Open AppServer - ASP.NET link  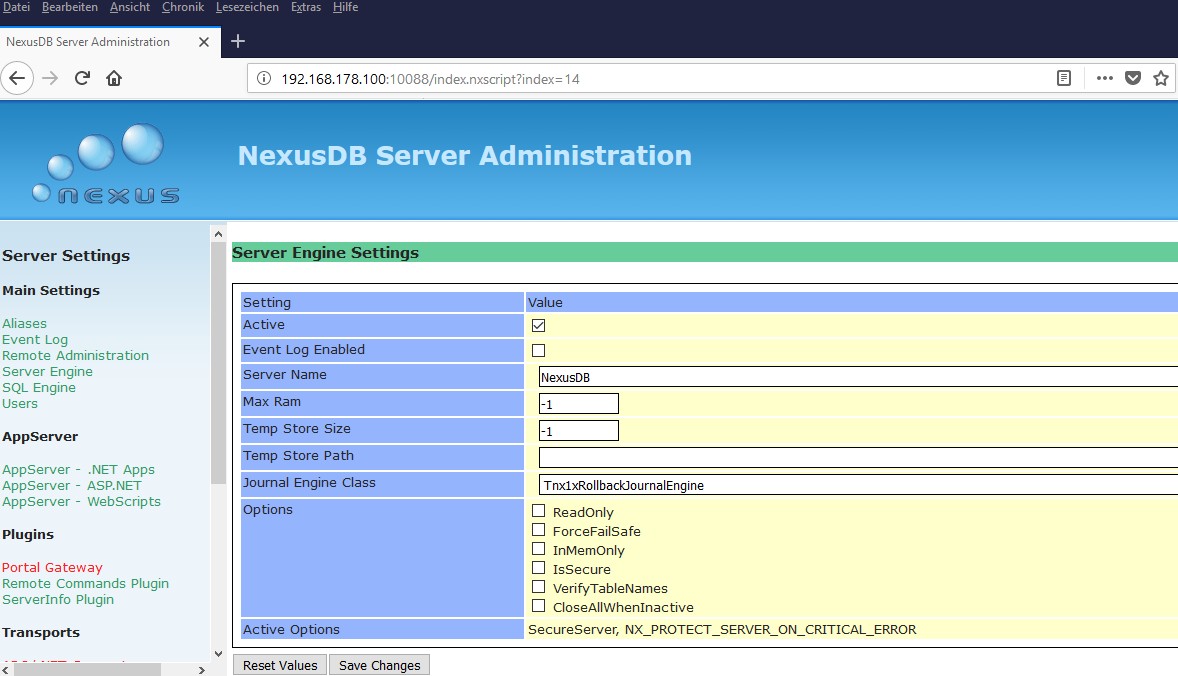click(x=71, y=485)
